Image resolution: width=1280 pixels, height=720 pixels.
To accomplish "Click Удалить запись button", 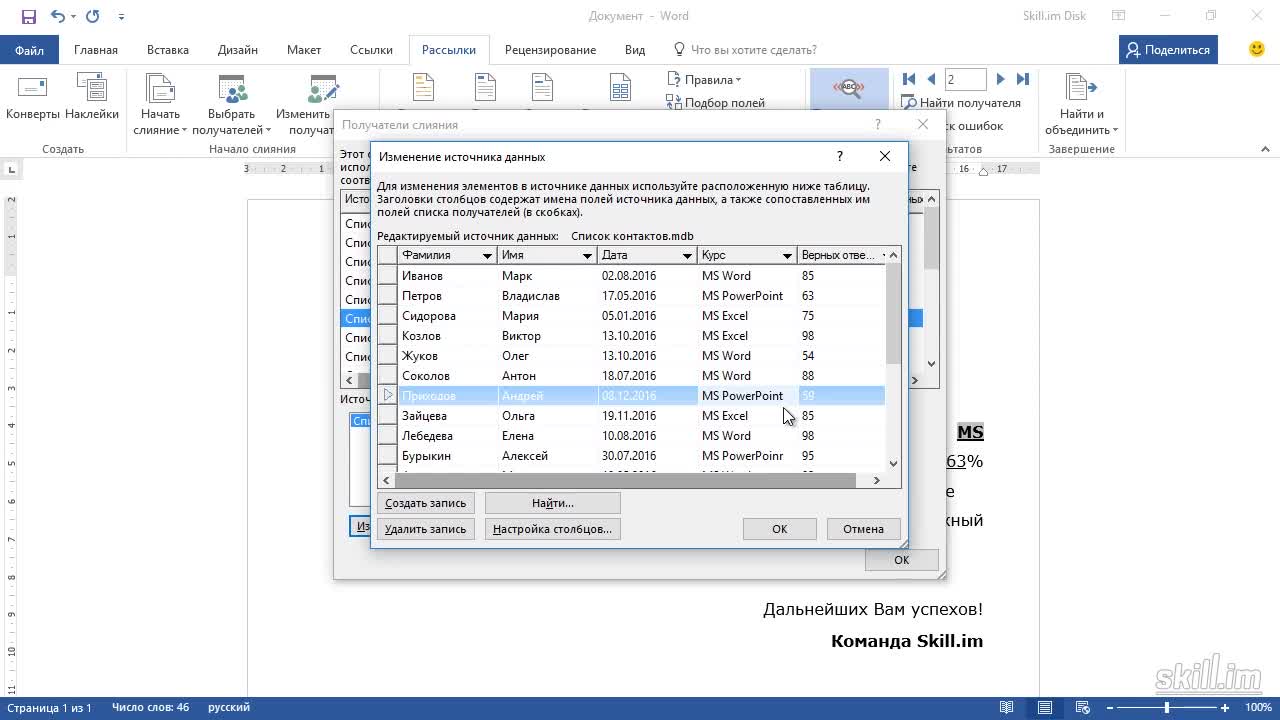I will click(x=425, y=529).
